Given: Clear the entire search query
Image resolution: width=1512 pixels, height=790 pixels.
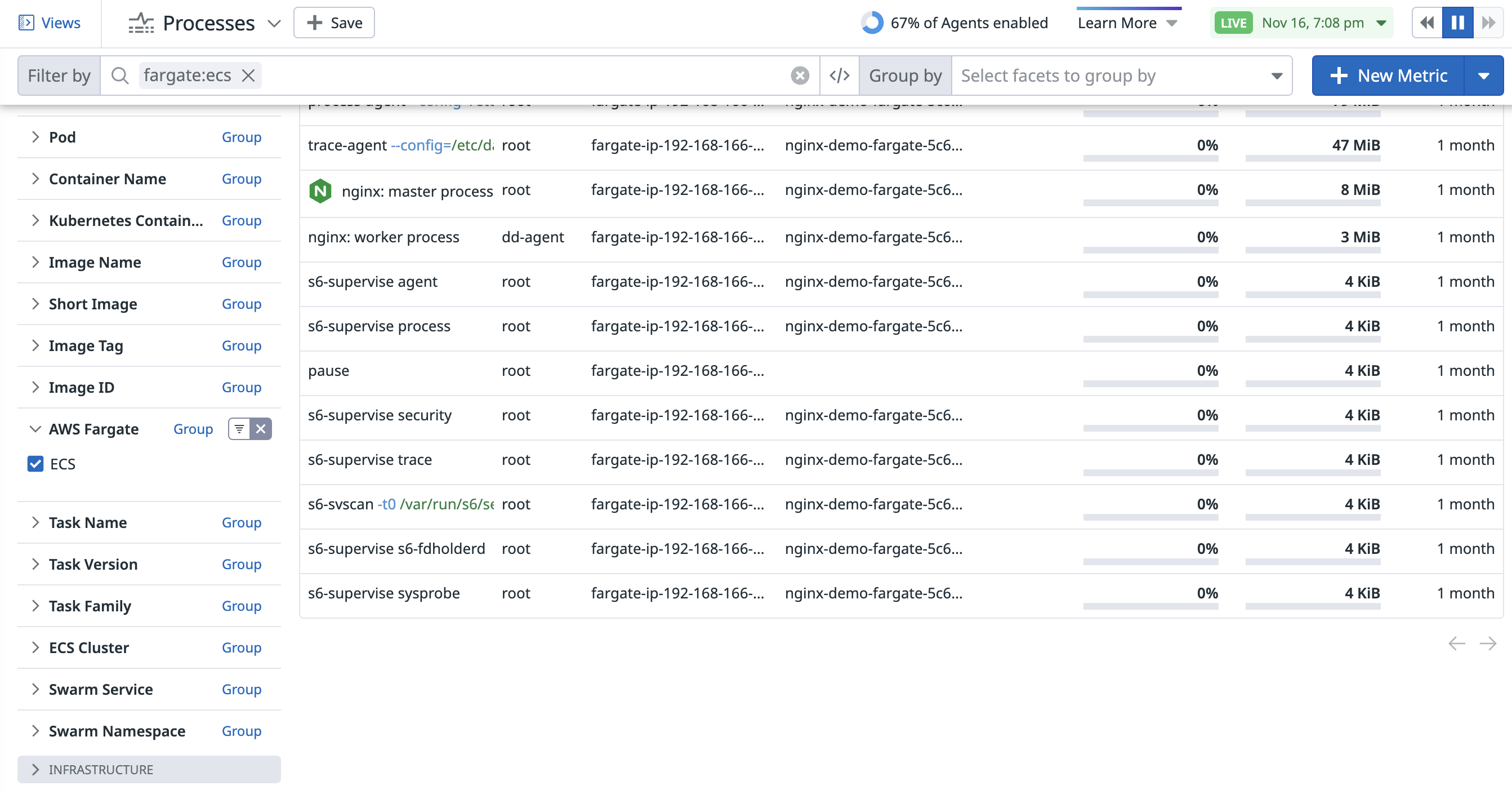Looking at the screenshot, I should click(800, 76).
